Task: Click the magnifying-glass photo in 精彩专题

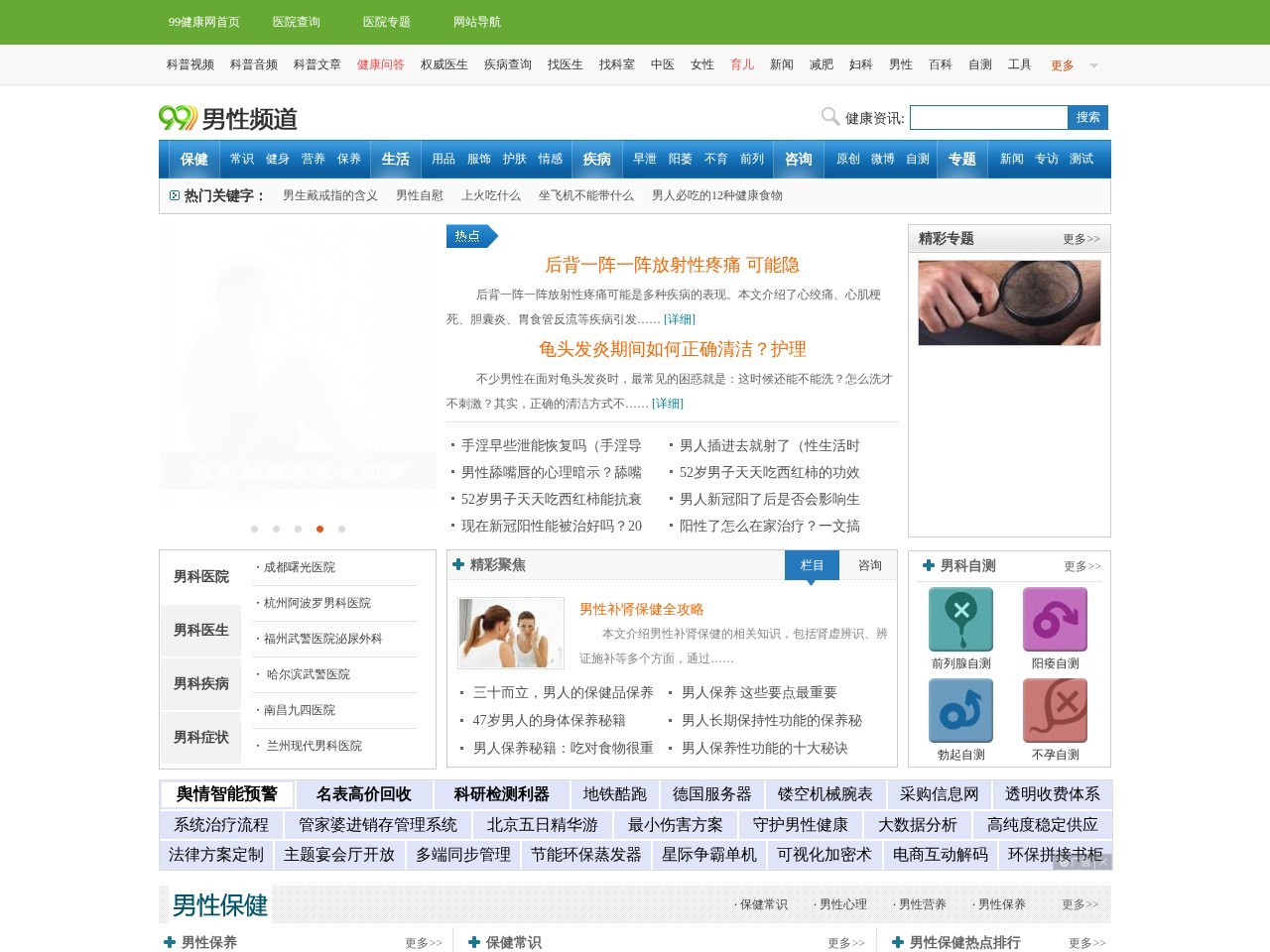Action: point(1008,303)
